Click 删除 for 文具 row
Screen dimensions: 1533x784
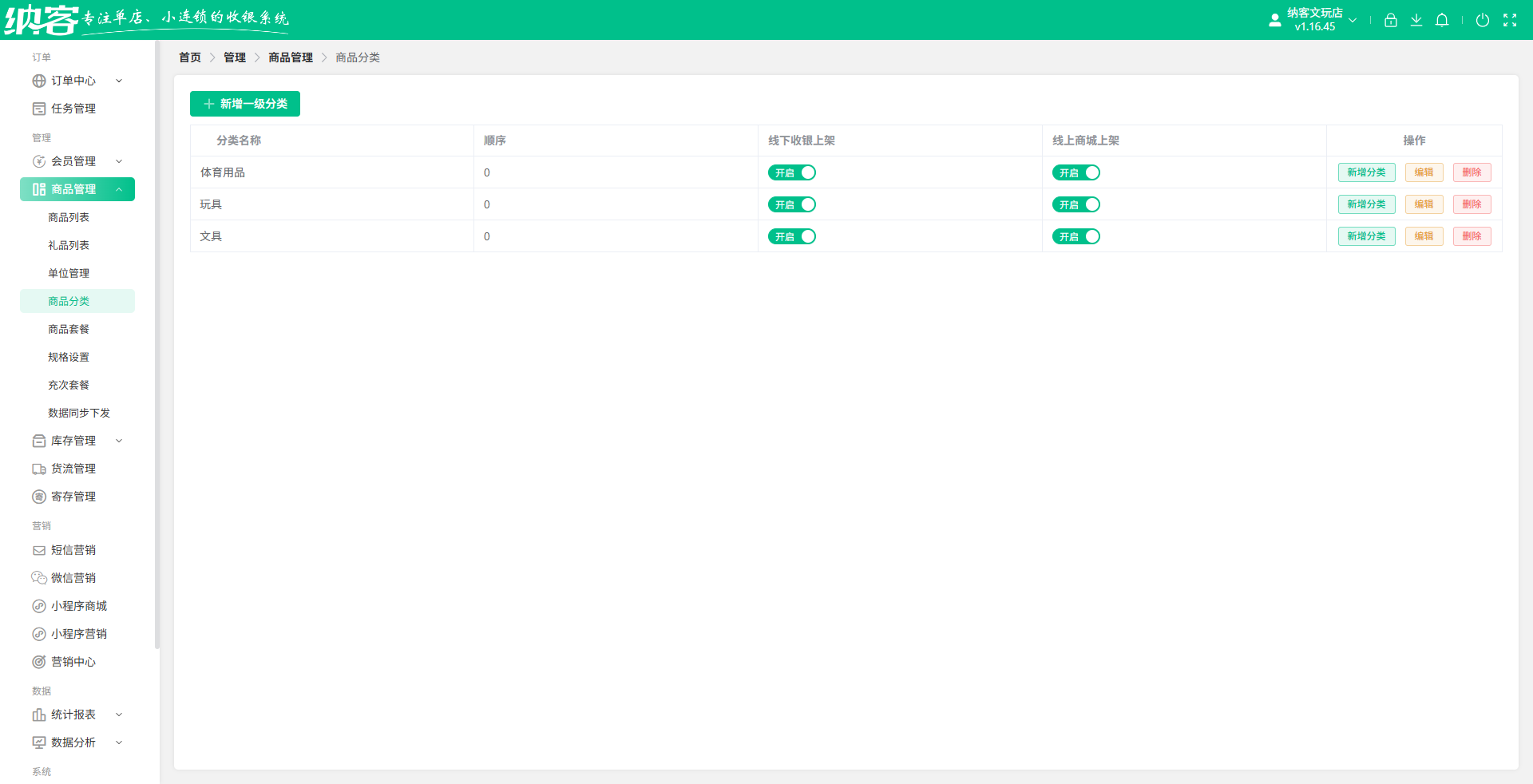(1472, 236)
